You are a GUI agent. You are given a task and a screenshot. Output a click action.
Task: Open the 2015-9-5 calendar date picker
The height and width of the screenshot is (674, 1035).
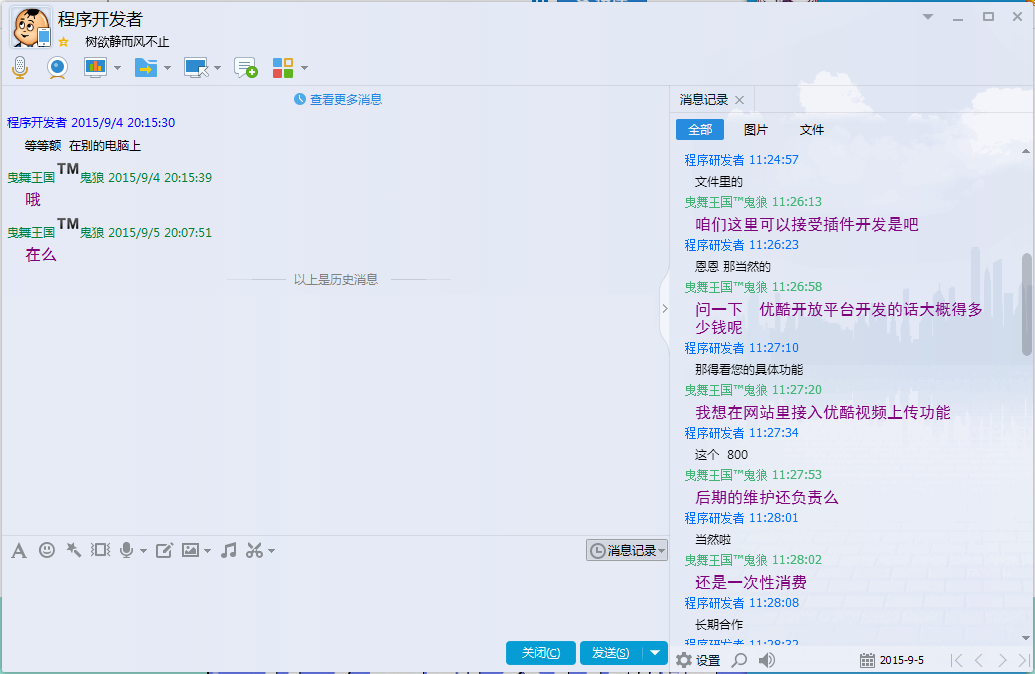892,660
